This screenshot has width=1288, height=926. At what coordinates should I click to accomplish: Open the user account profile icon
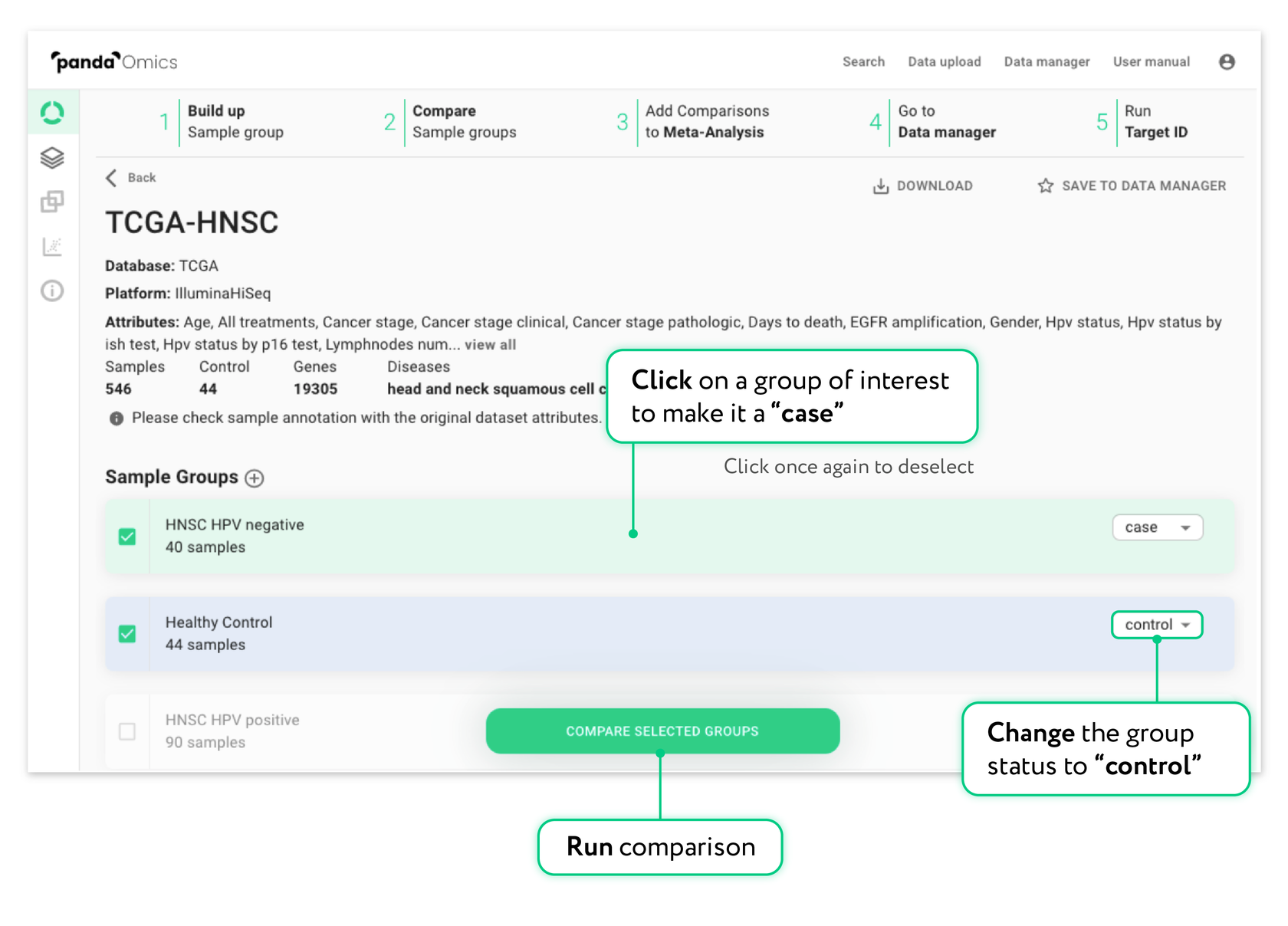tap(1227, 62)
